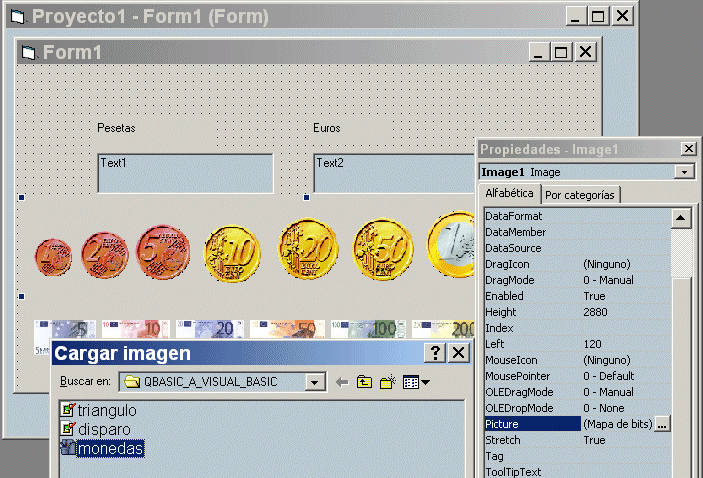
Task: Click the 2 cent coin image
Action: click(104, 255)
